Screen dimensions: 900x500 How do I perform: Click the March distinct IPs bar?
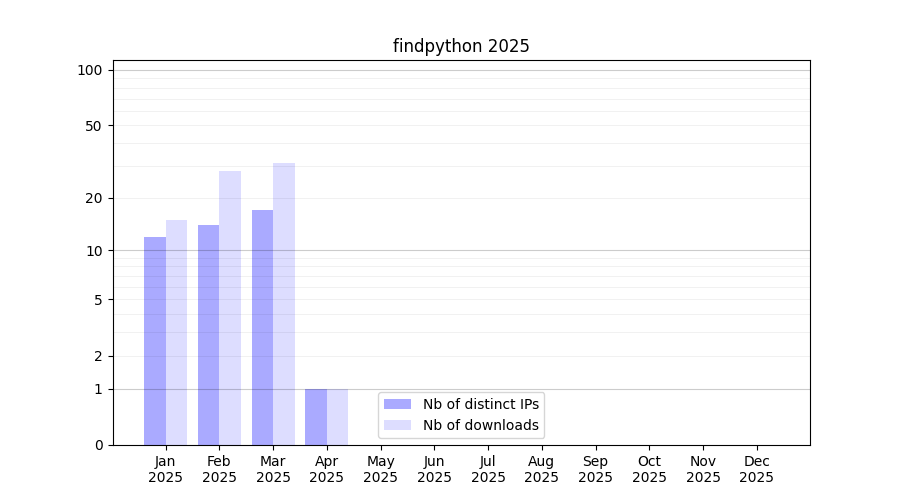tap(262, 328)
